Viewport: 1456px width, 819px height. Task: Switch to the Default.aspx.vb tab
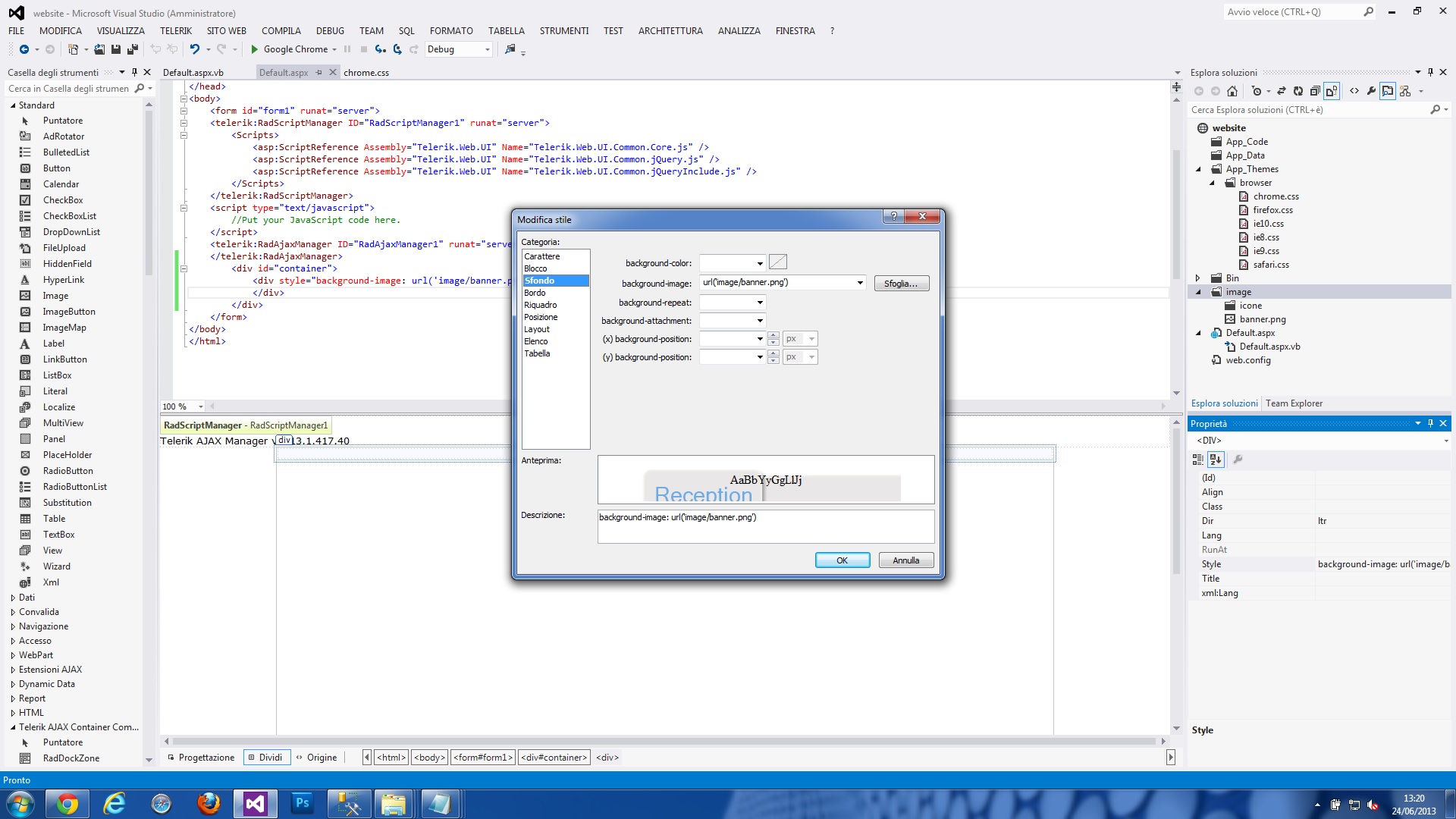193,73
